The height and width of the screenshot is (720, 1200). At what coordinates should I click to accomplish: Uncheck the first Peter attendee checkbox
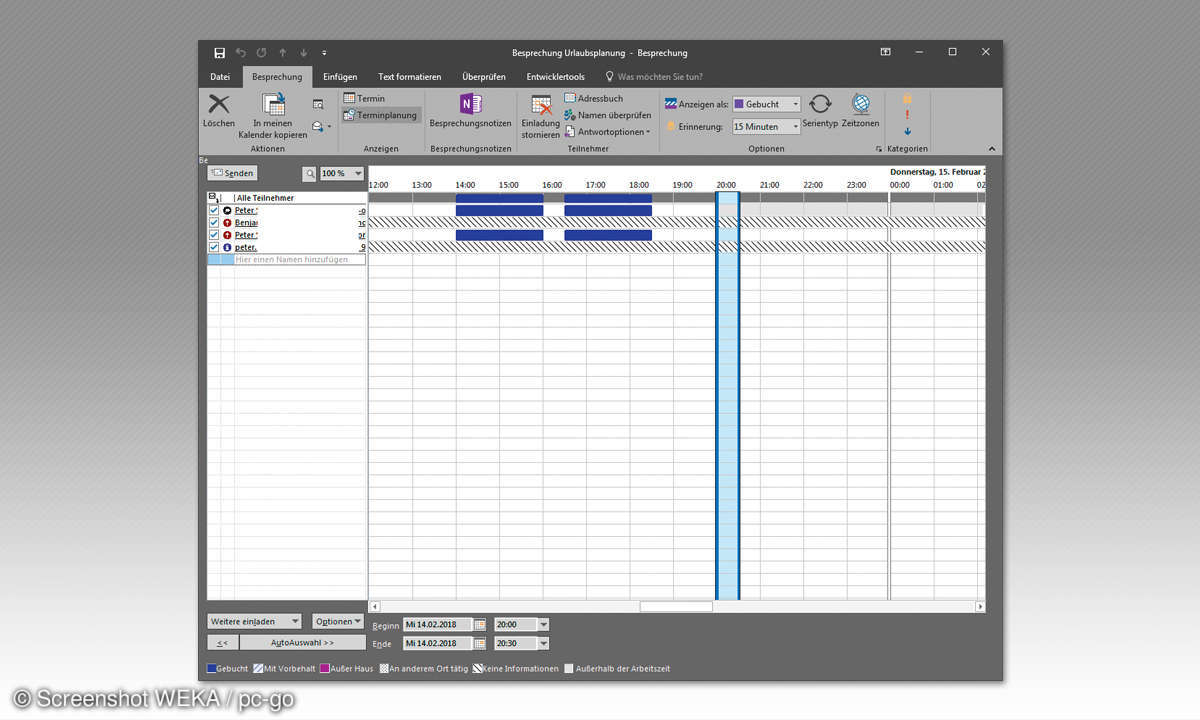pos(214,211)
